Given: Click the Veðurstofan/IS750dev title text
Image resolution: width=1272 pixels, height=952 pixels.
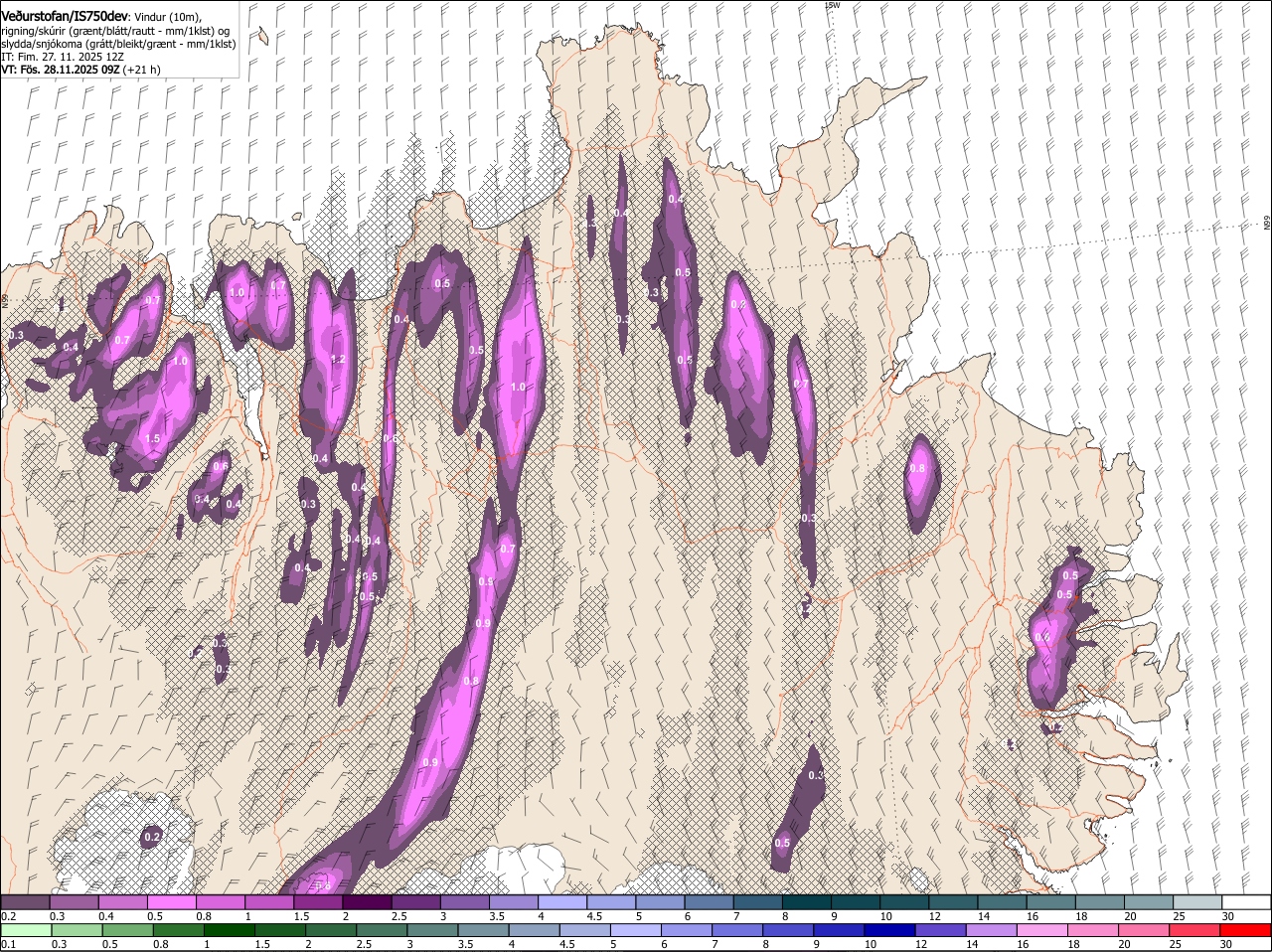Looking at the screenshot, I should pos(65,17).
